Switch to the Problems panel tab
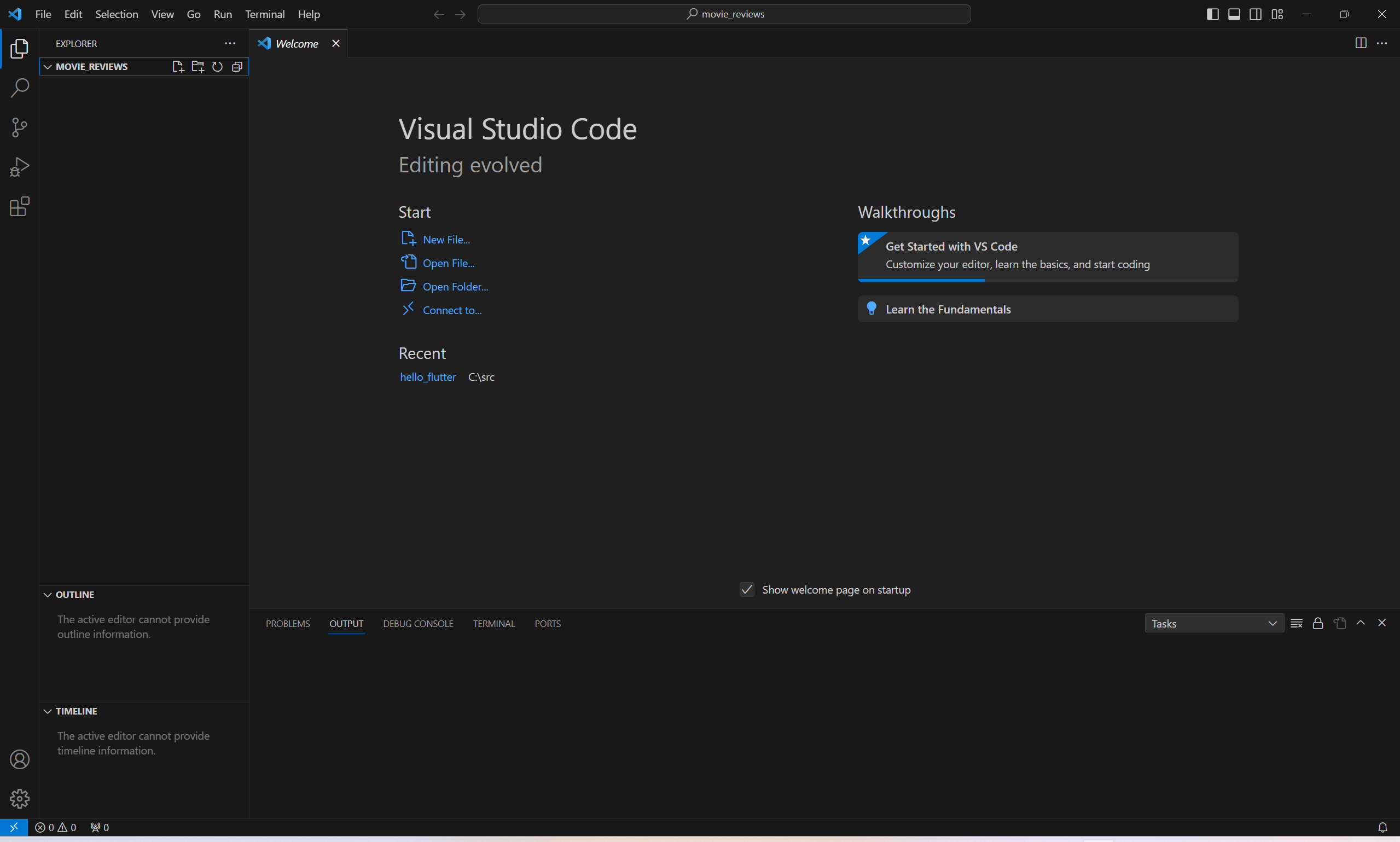Screen dimensions: 1400x842 click(x=288, y=624)
